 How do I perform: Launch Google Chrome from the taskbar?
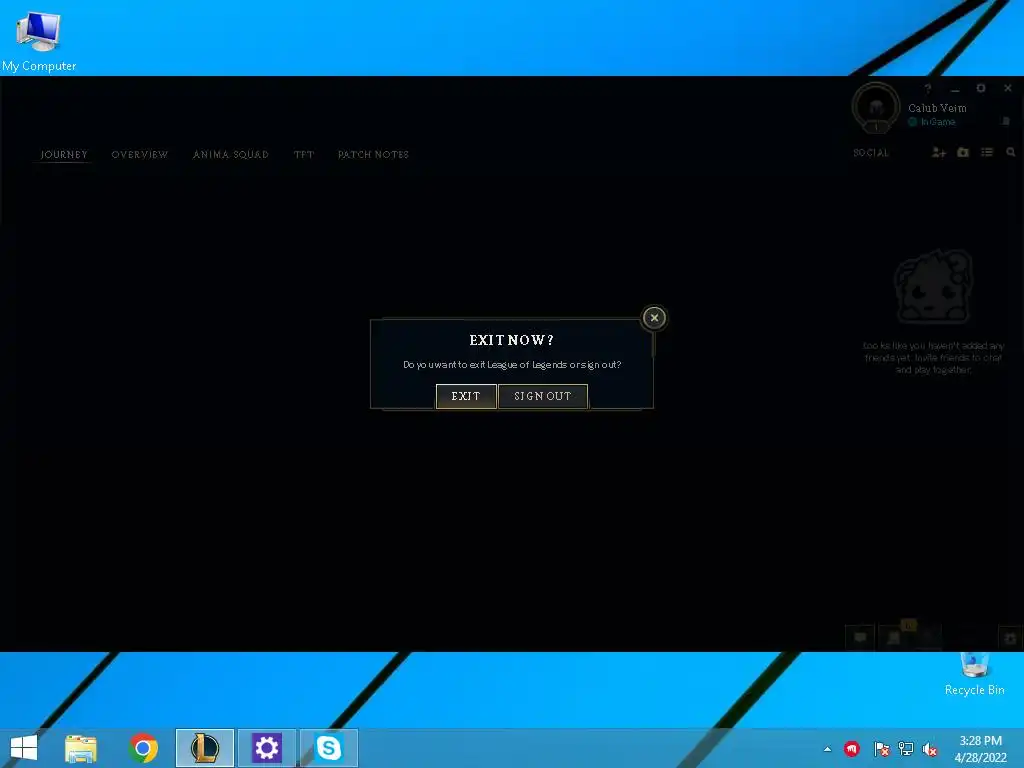tap(143, 748)
